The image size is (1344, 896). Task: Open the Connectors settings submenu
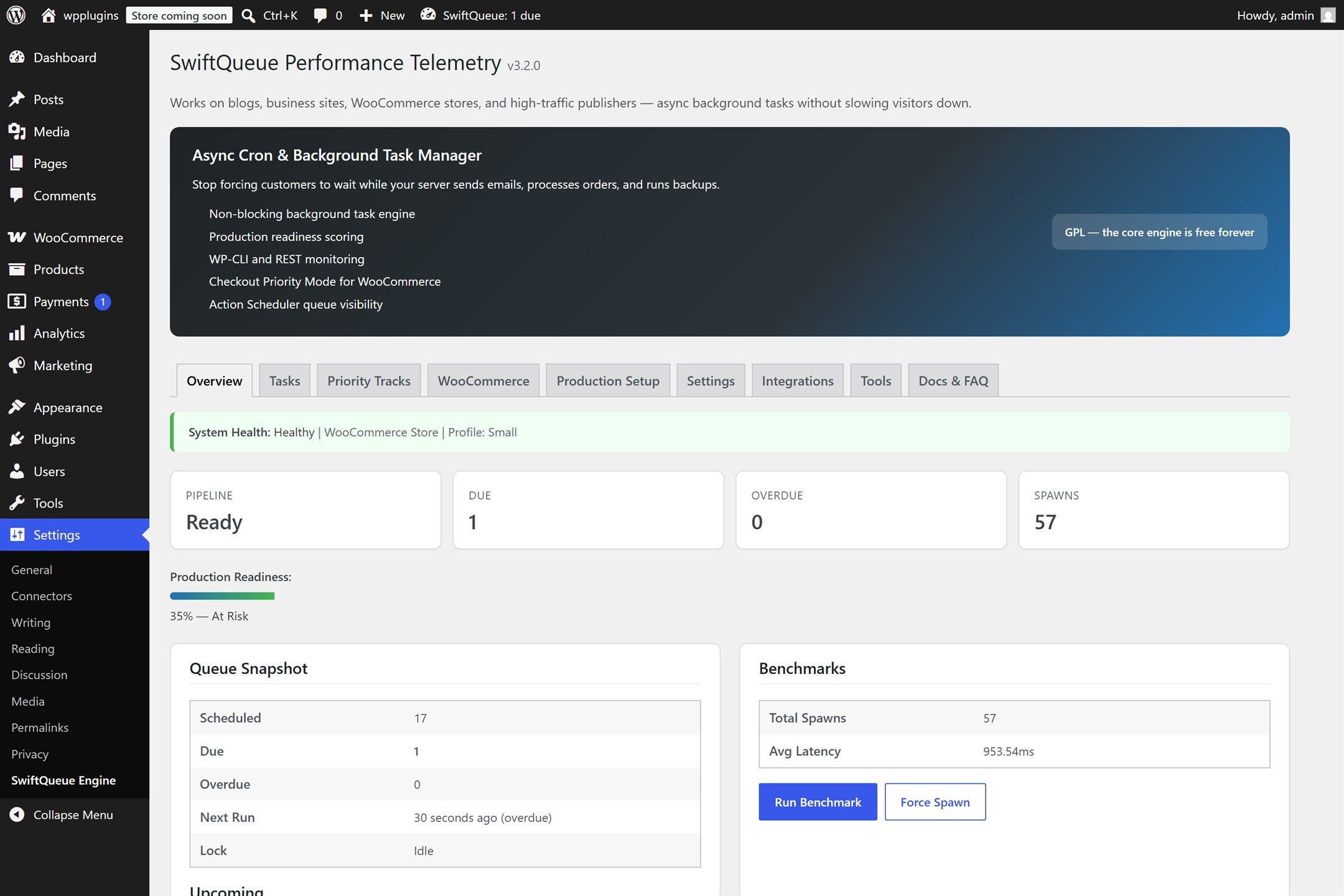pos(42,595)
